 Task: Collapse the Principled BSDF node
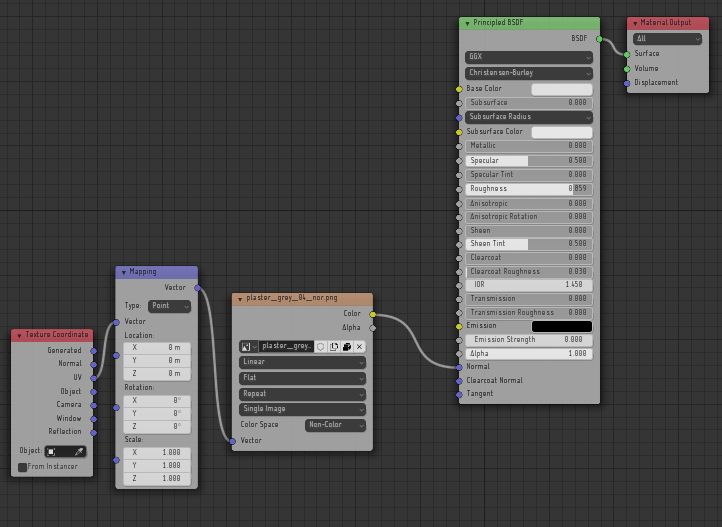click(468, 23)
